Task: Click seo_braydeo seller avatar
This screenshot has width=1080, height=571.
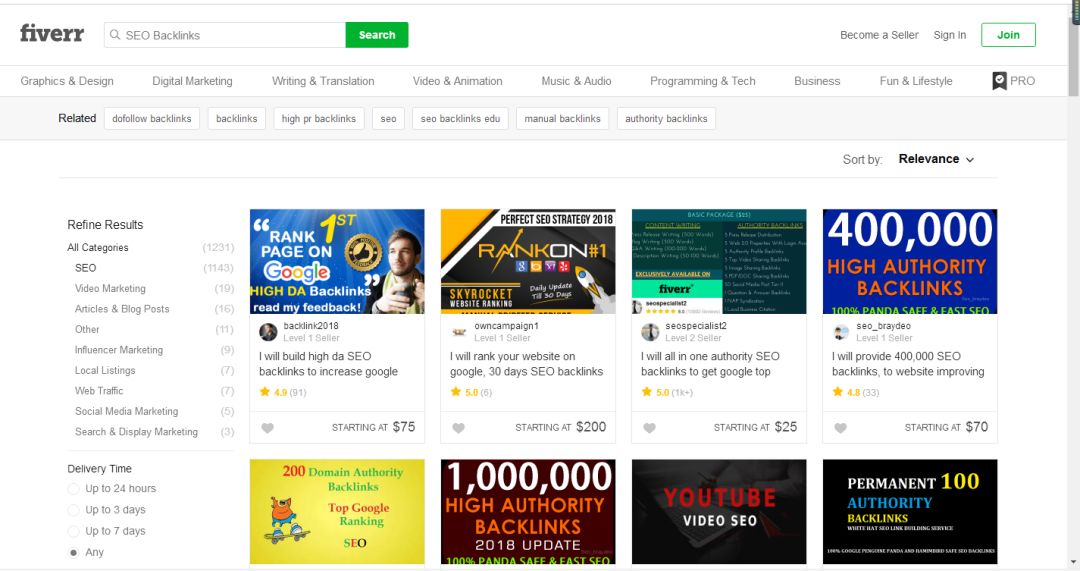Action: [x=841, y=332]
